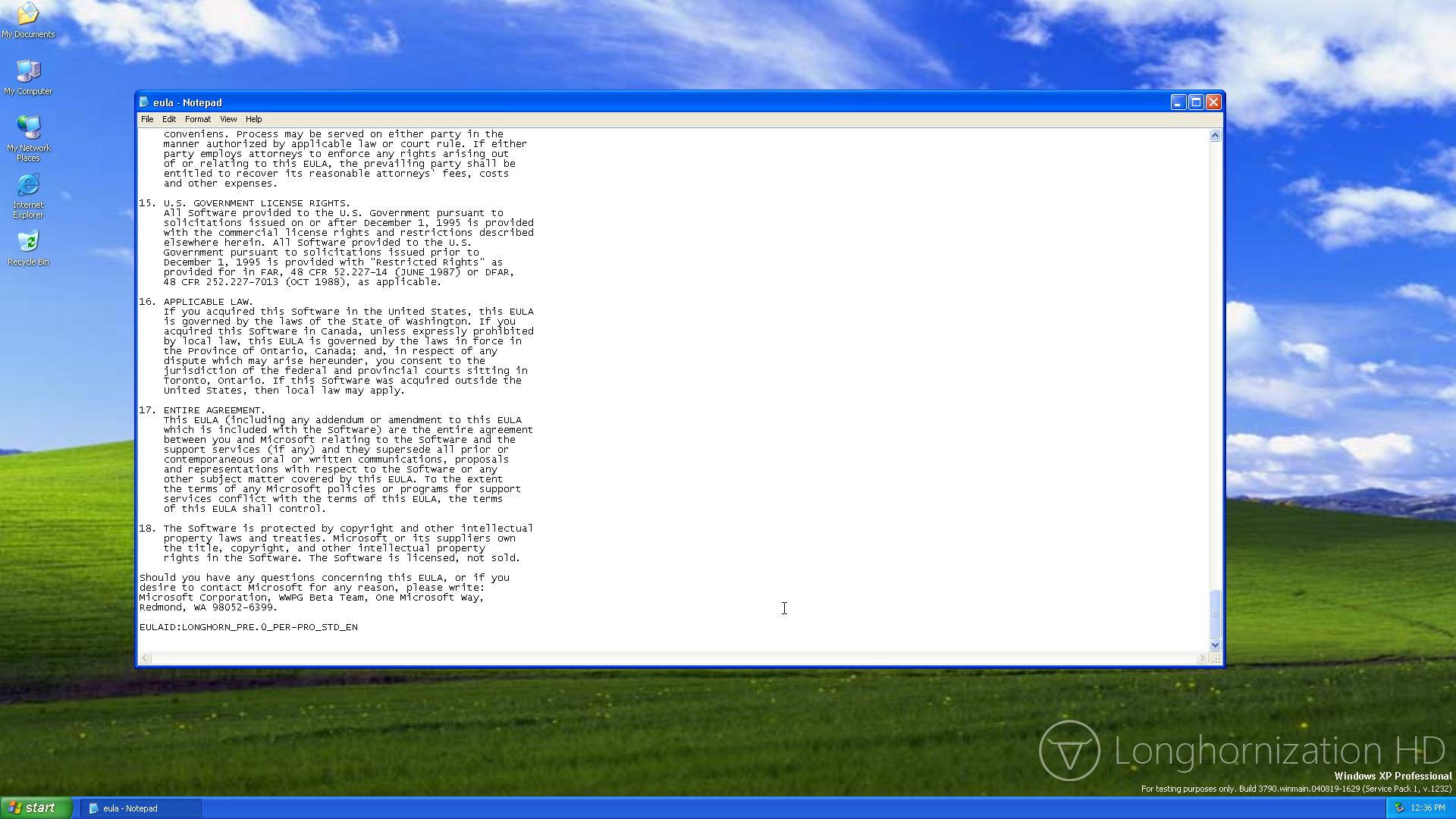Screen dimensions: 1456x819
Task: Click the Start button
Action: 36,808
